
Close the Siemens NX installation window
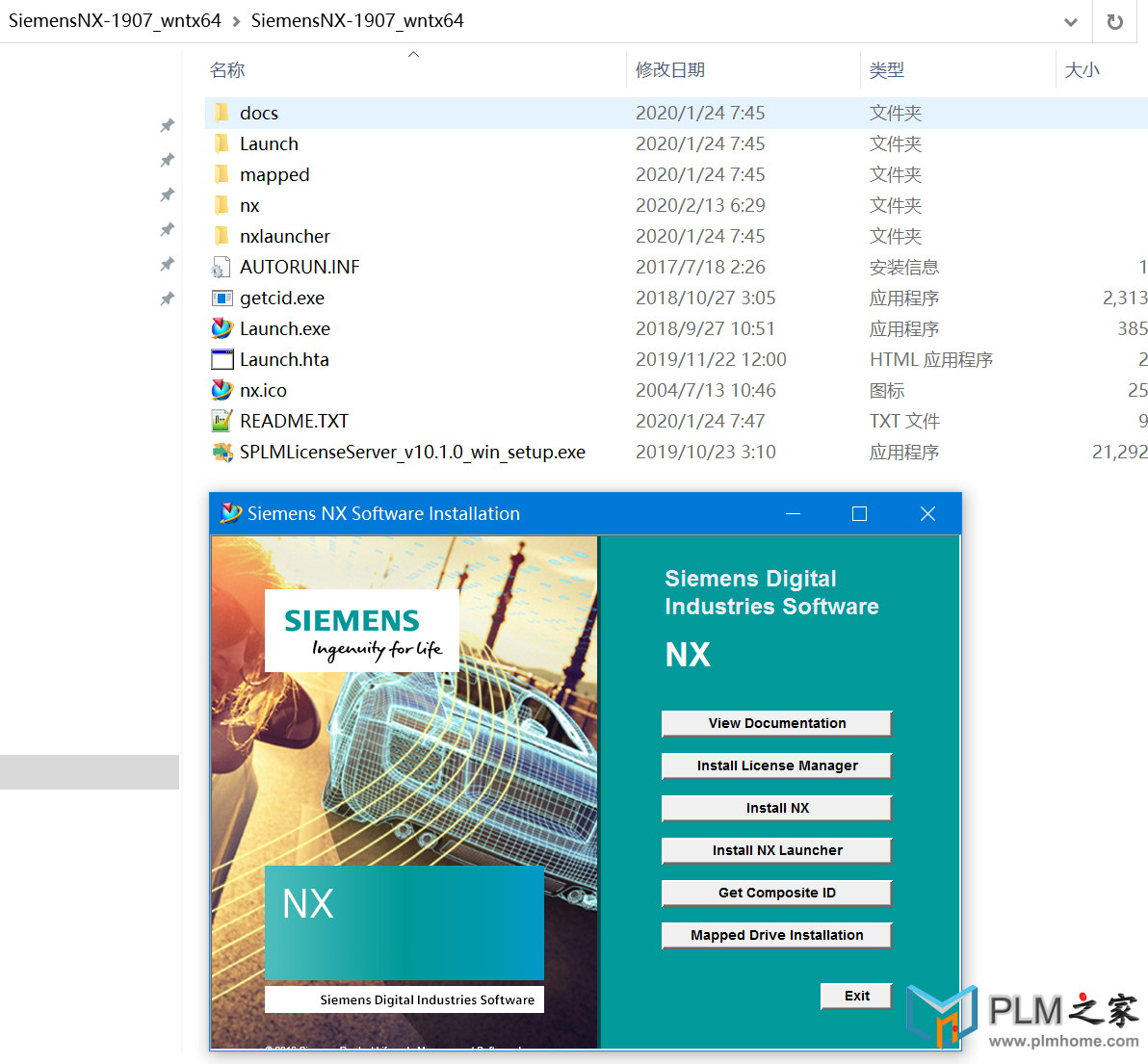pyautogui.click(x=927, y=514)
